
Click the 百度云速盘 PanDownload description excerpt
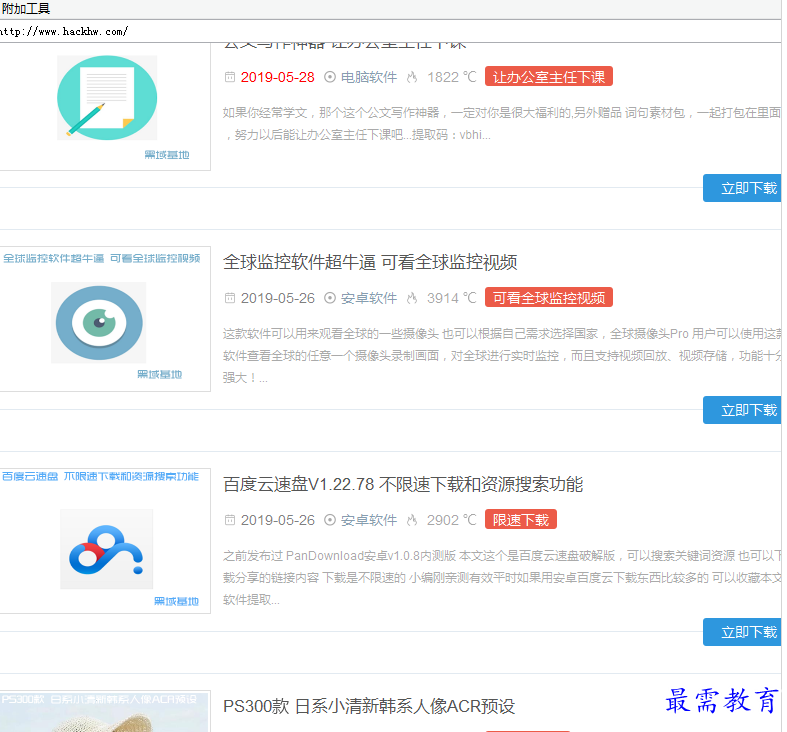tap(502, 577)
